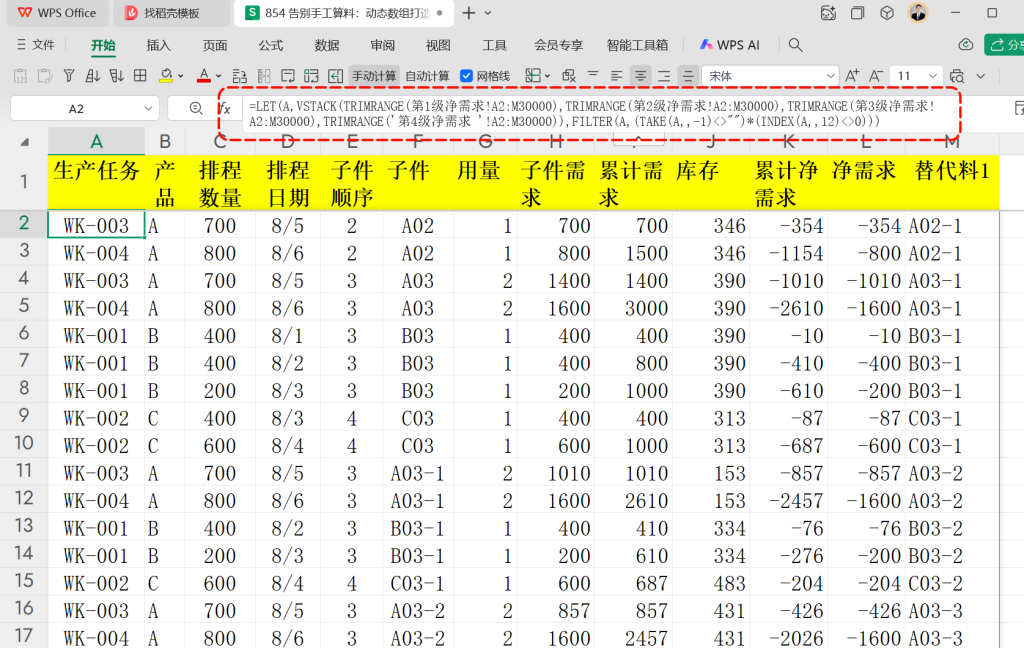Viewport: 1024px width, 648px height.
Task: Click the green freeze panes grid icon
Action: click(x=533, y=76)
